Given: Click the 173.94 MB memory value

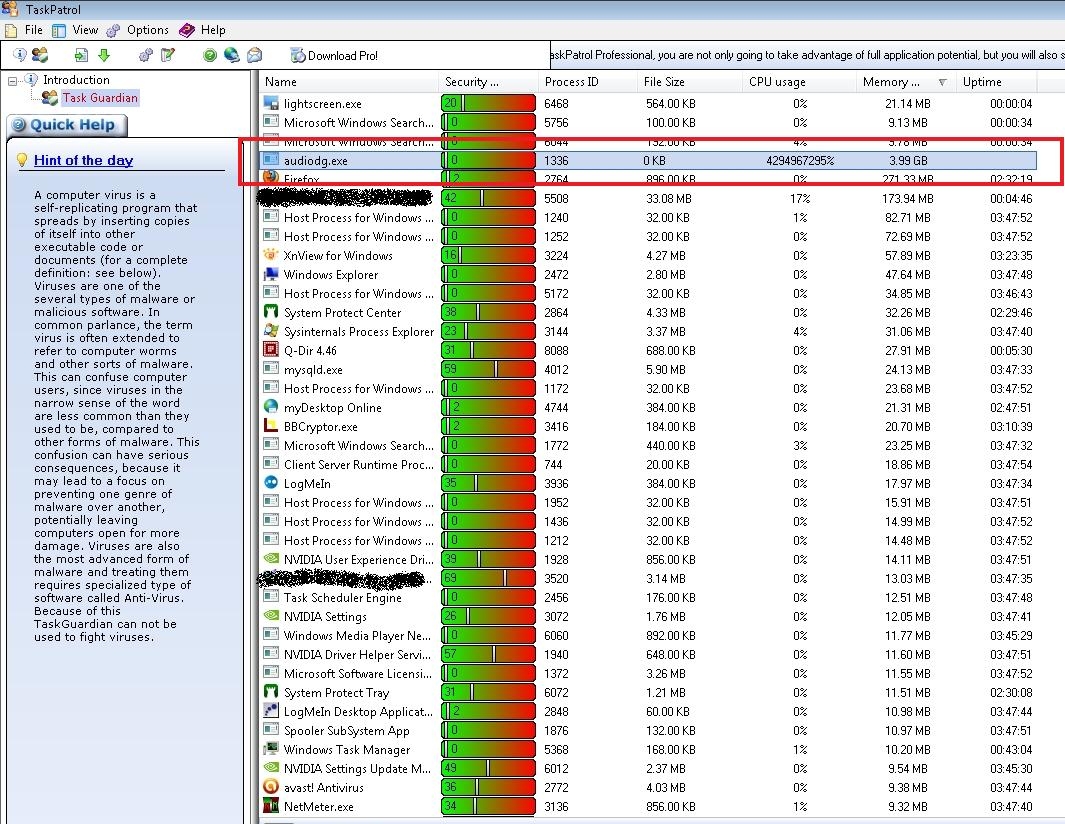Looking at the screenshot, I should (x=907, y=199).
